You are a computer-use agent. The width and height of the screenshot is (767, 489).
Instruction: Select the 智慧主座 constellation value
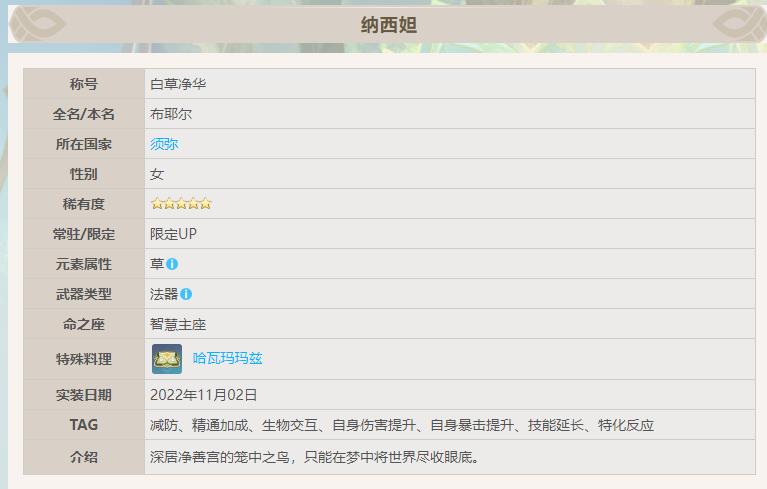tap(178, 324)
